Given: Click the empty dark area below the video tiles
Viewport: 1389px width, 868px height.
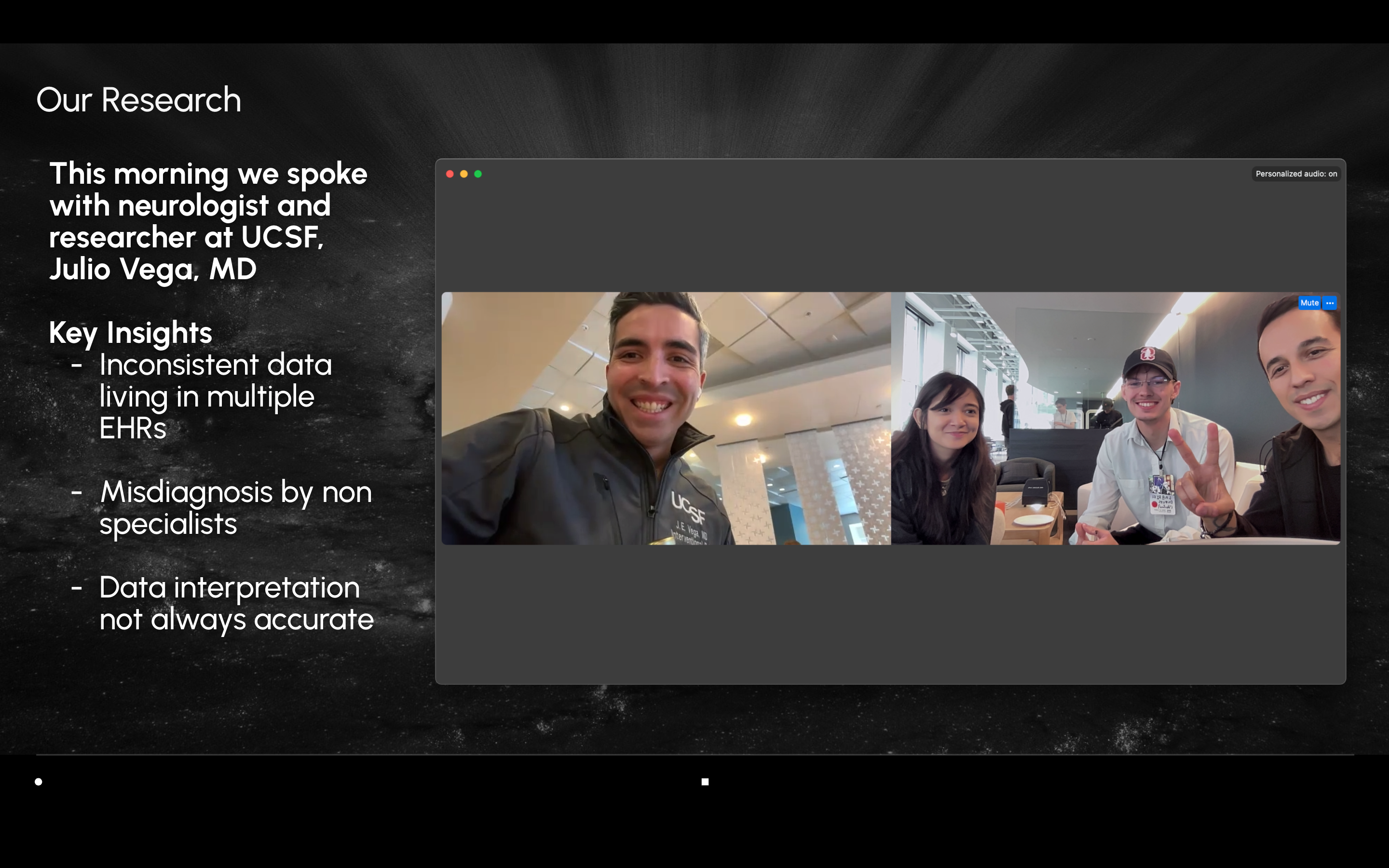Looking at the screenshot, I should tap(890, 614).
